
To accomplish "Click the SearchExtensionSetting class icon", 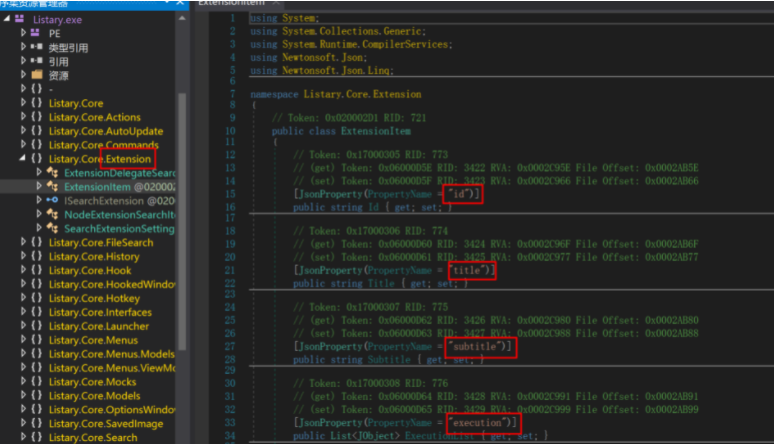I will point(52,229).
